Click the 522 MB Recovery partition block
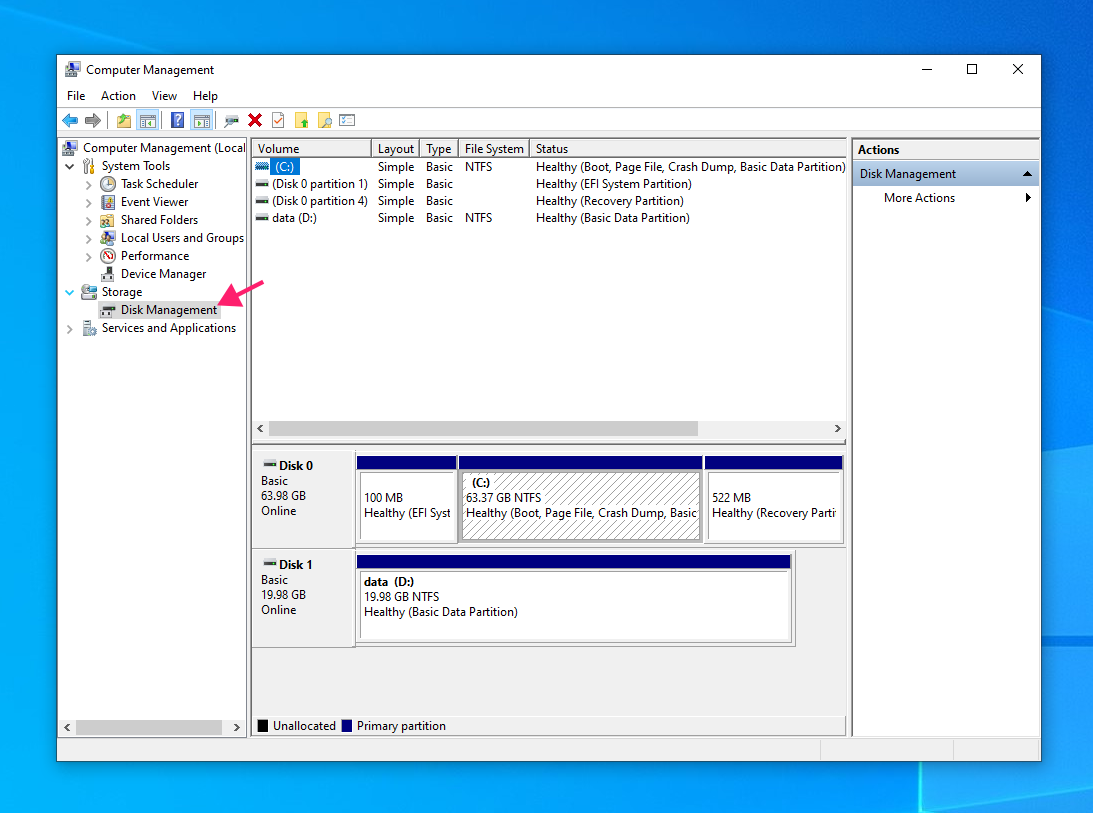The image size is (1093, 813). coord(774,499)
